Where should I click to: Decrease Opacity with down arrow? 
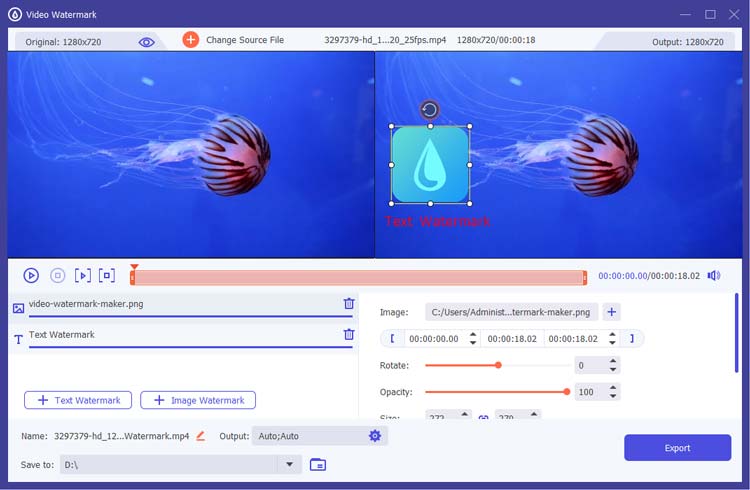click(613, 396)
